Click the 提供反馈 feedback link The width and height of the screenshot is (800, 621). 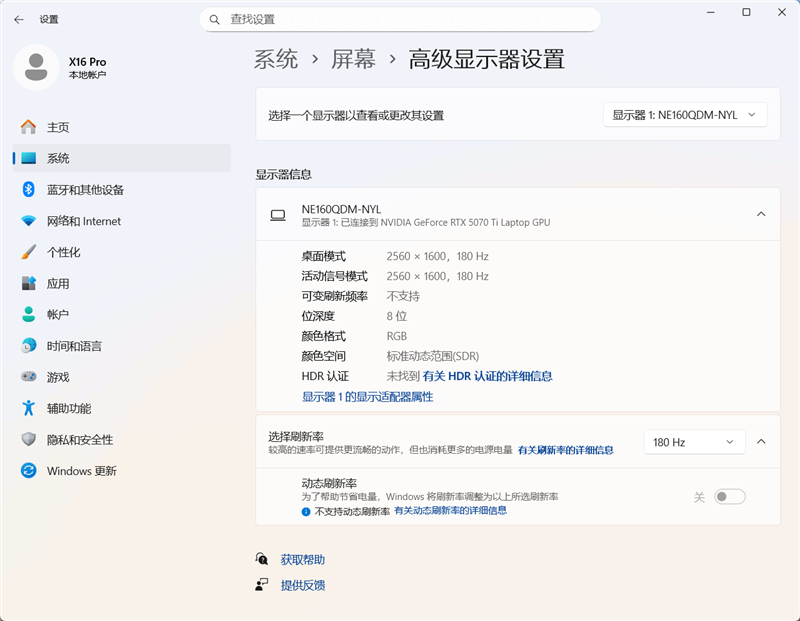coord(302,586)
